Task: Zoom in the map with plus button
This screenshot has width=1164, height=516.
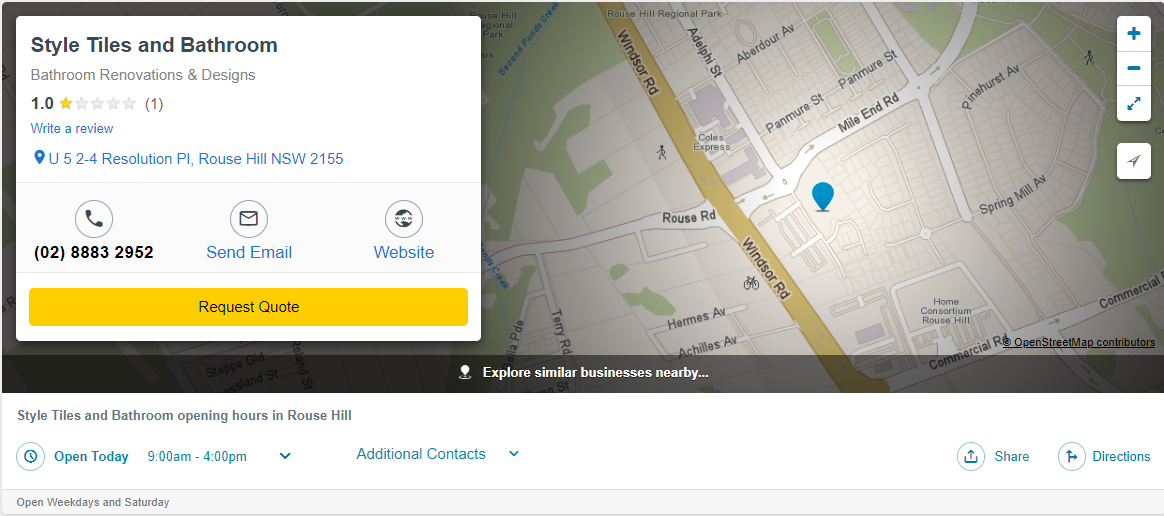Action: coord(1134,33)
